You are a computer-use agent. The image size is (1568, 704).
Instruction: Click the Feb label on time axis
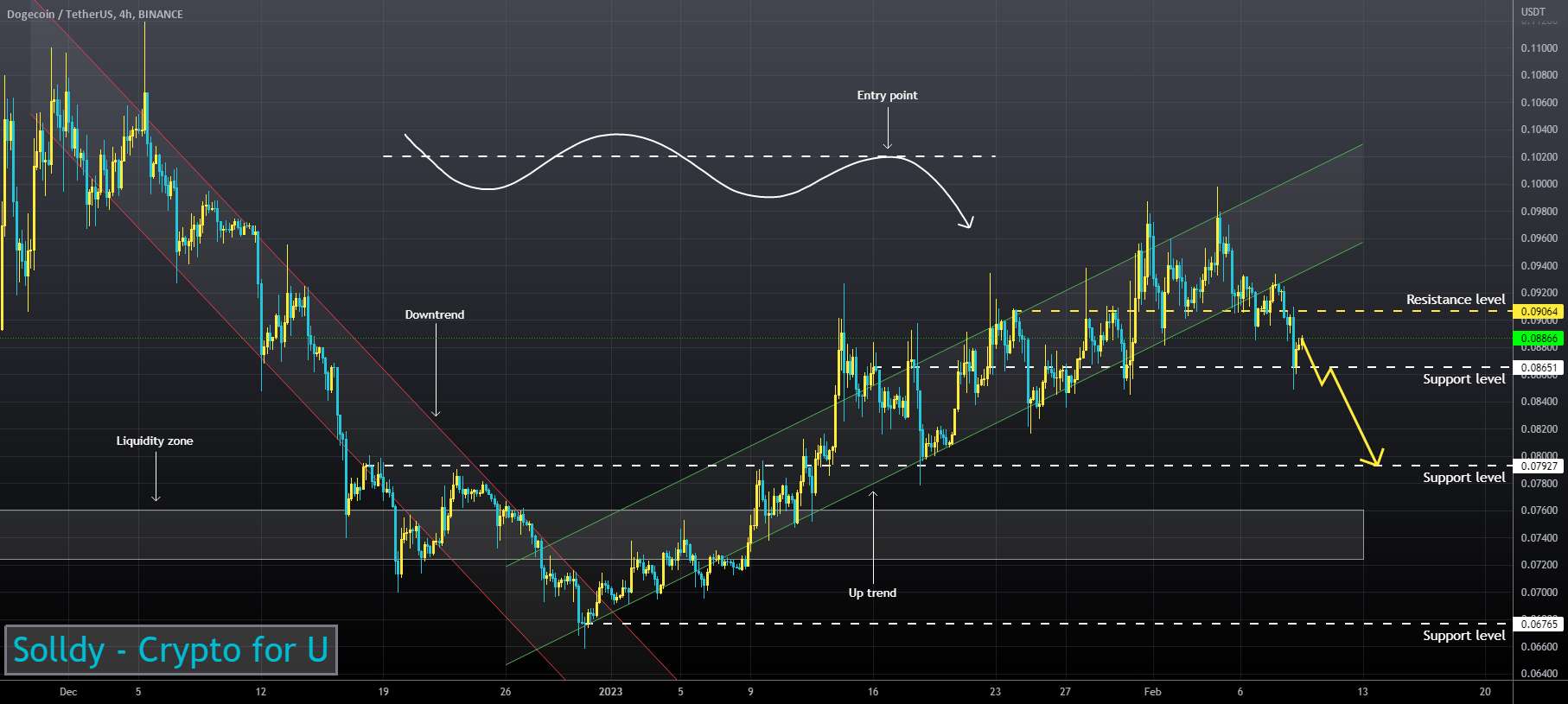(x=1152, y=692)
